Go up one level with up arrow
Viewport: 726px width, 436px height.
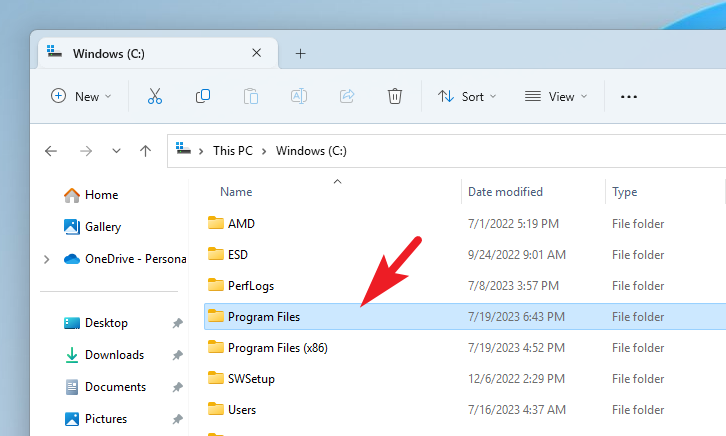(145, 151)
